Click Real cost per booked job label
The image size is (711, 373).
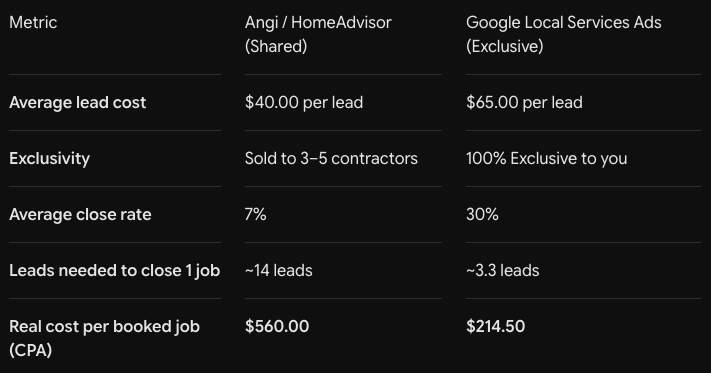[104, 326]
